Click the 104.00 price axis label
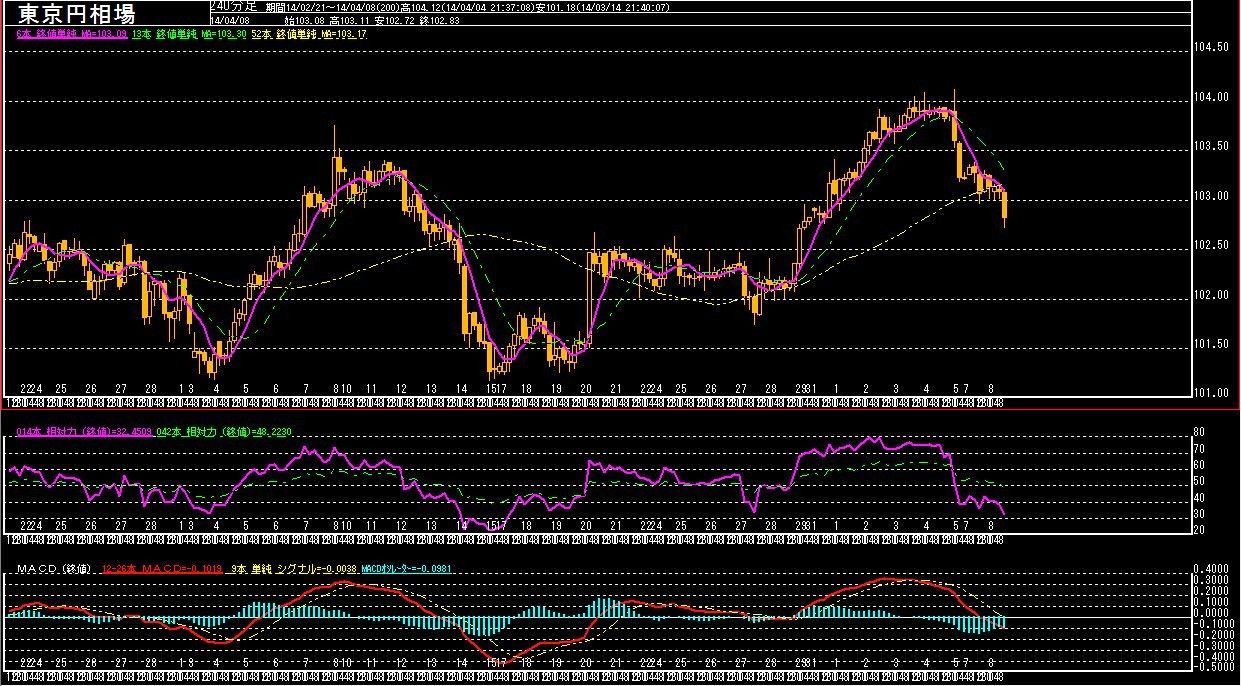 (1213, 97)
